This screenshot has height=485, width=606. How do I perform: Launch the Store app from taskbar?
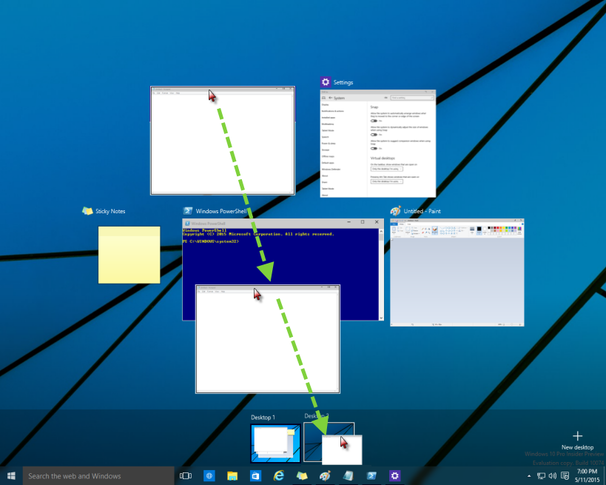pyautogui.click(x=255, y=476)
